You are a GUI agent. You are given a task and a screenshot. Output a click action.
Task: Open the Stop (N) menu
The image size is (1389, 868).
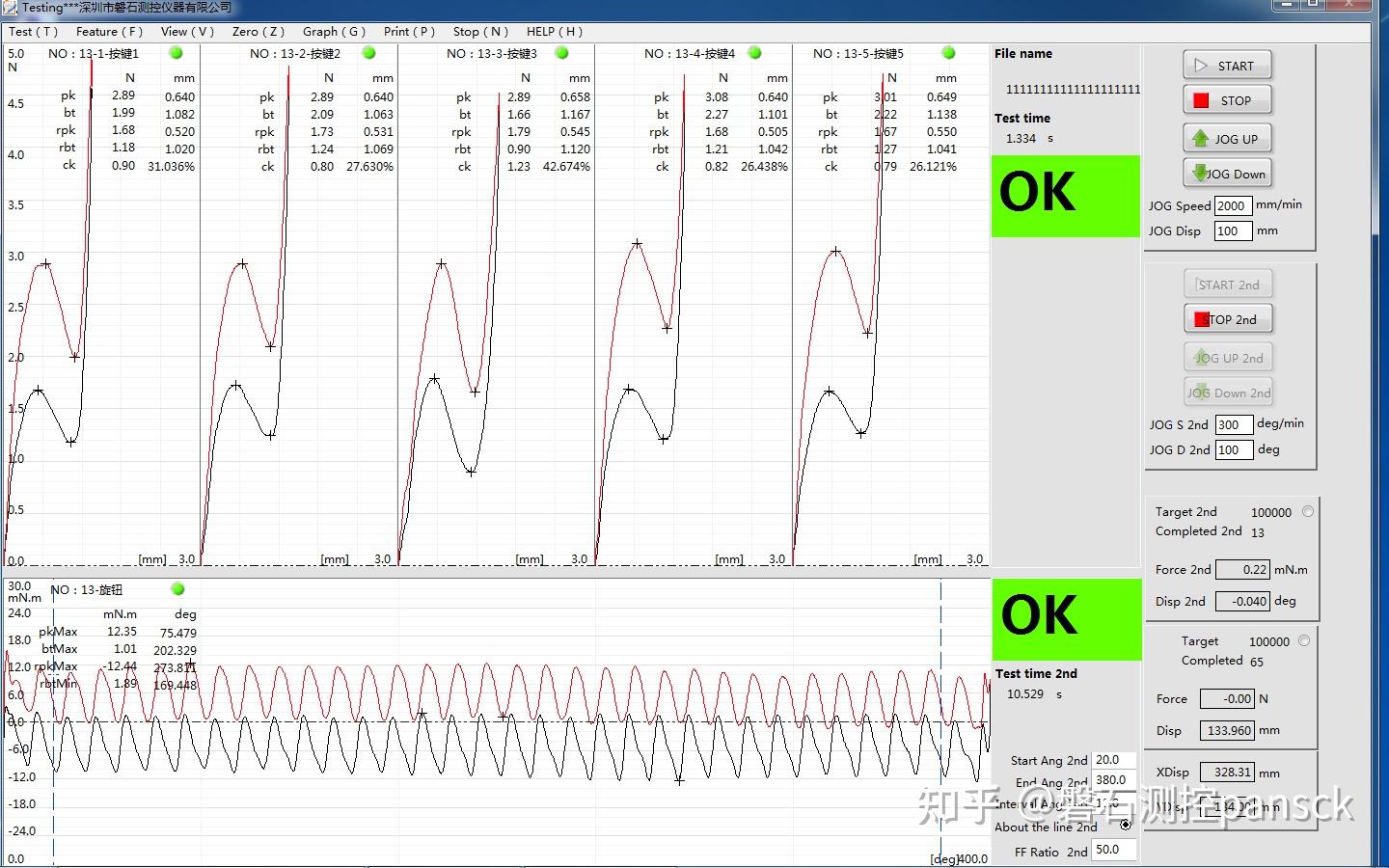pos(480,31)
